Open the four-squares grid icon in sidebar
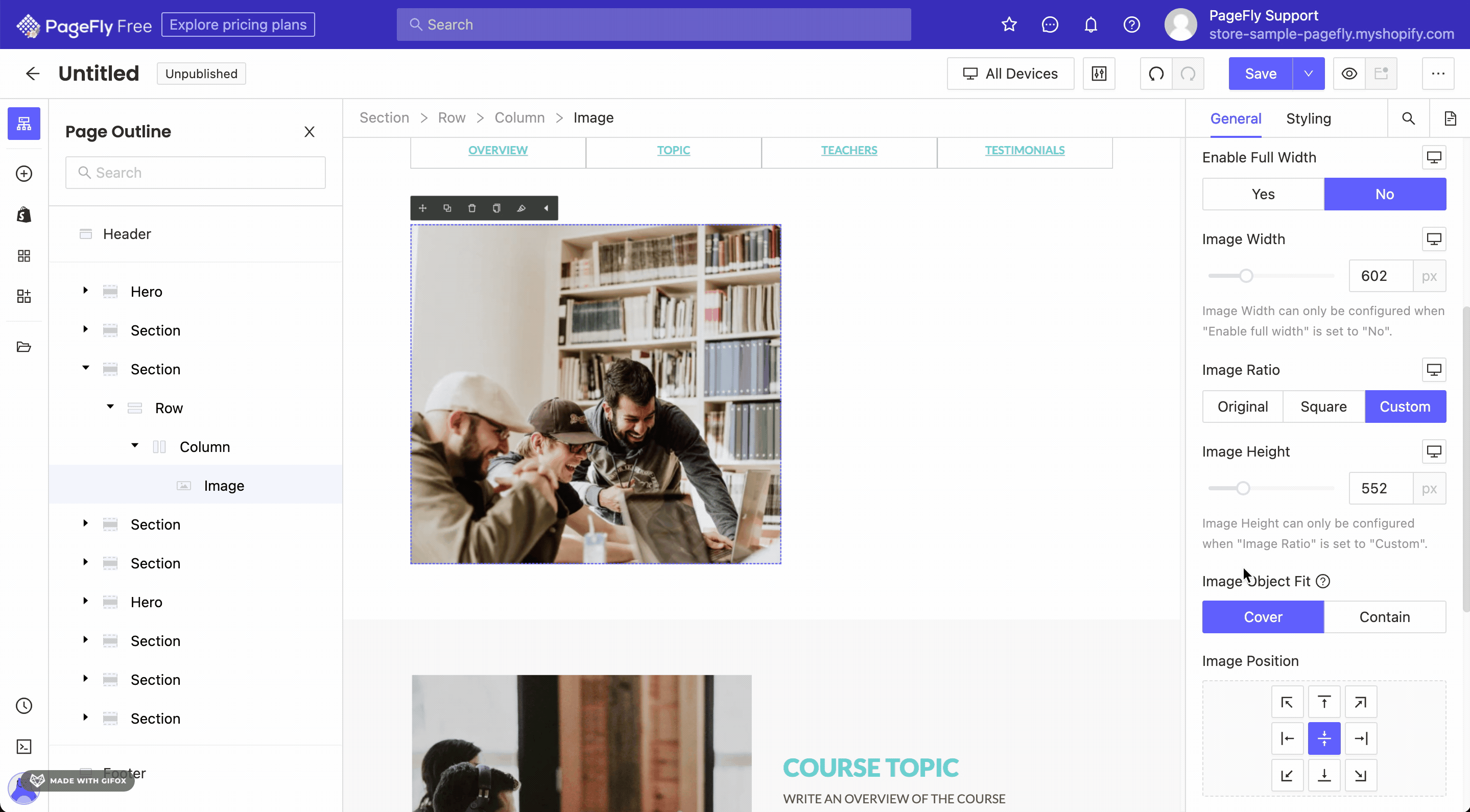 coord(24,256)
